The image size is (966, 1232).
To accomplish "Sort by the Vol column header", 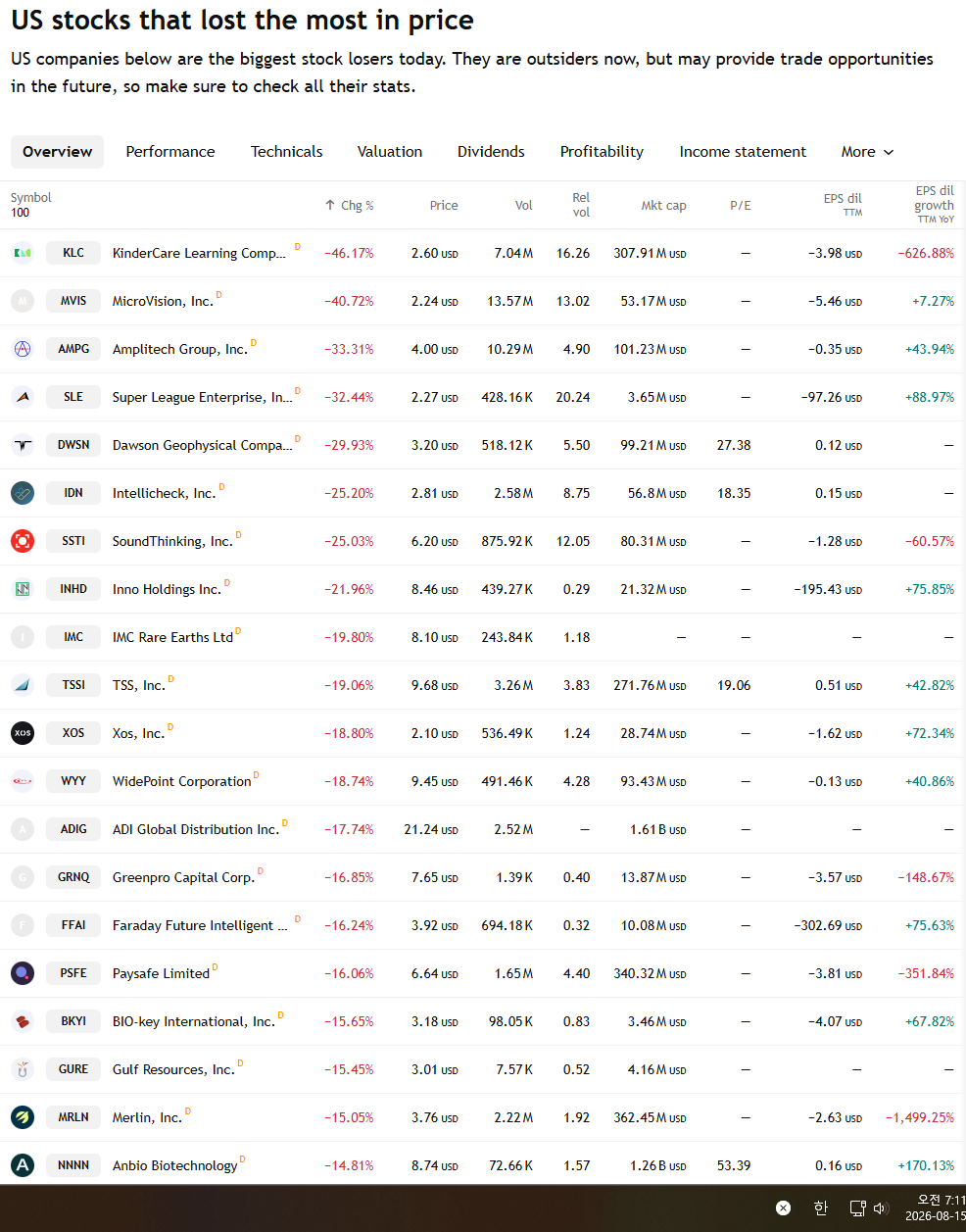I will pos(524,206).
